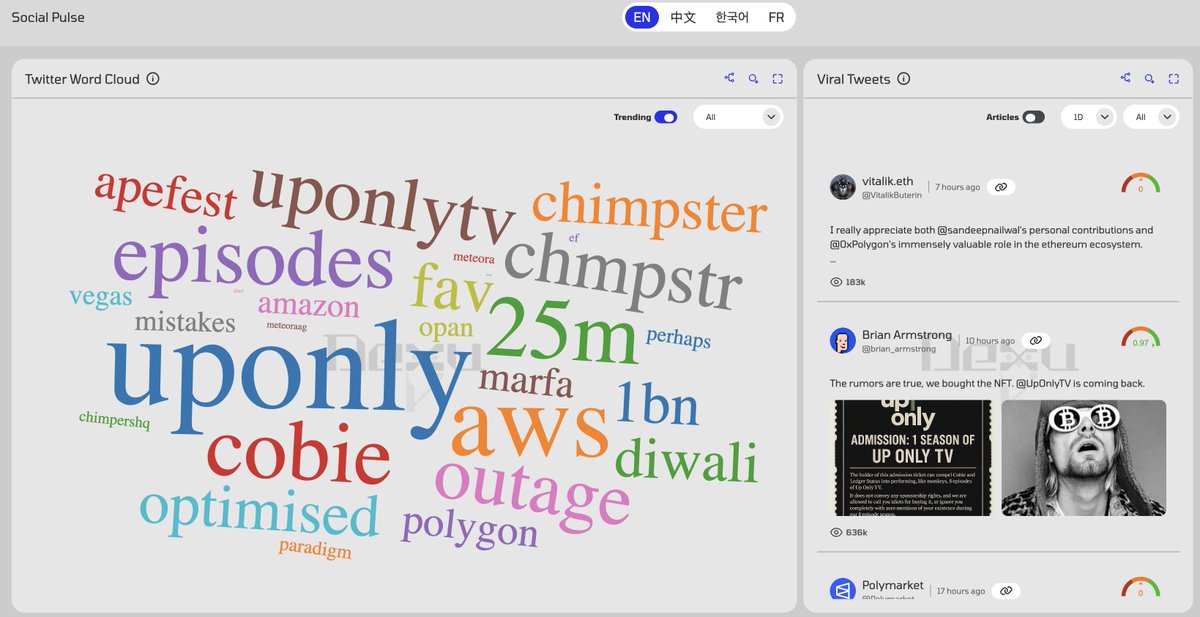Click sentiment gauge on Polymarket tweet
The height and width of the screenshot is (617, 1200).
click(x=1140, y=588)
